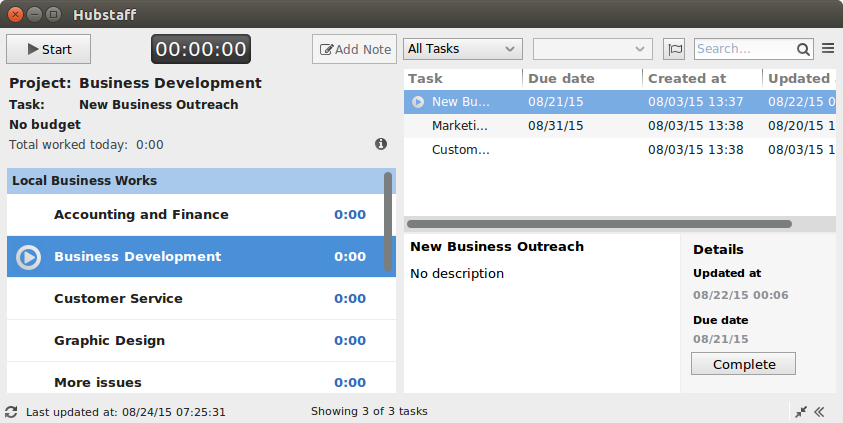843x423 pixels.
Task: Click the refresh sync icon in status bar
Action: point(11,412)
